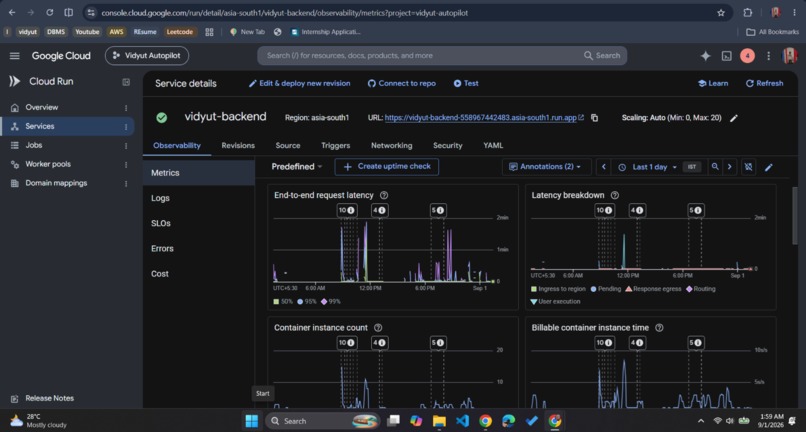Open Visual Studio Code from taskbar

click(x=462, y=421)
